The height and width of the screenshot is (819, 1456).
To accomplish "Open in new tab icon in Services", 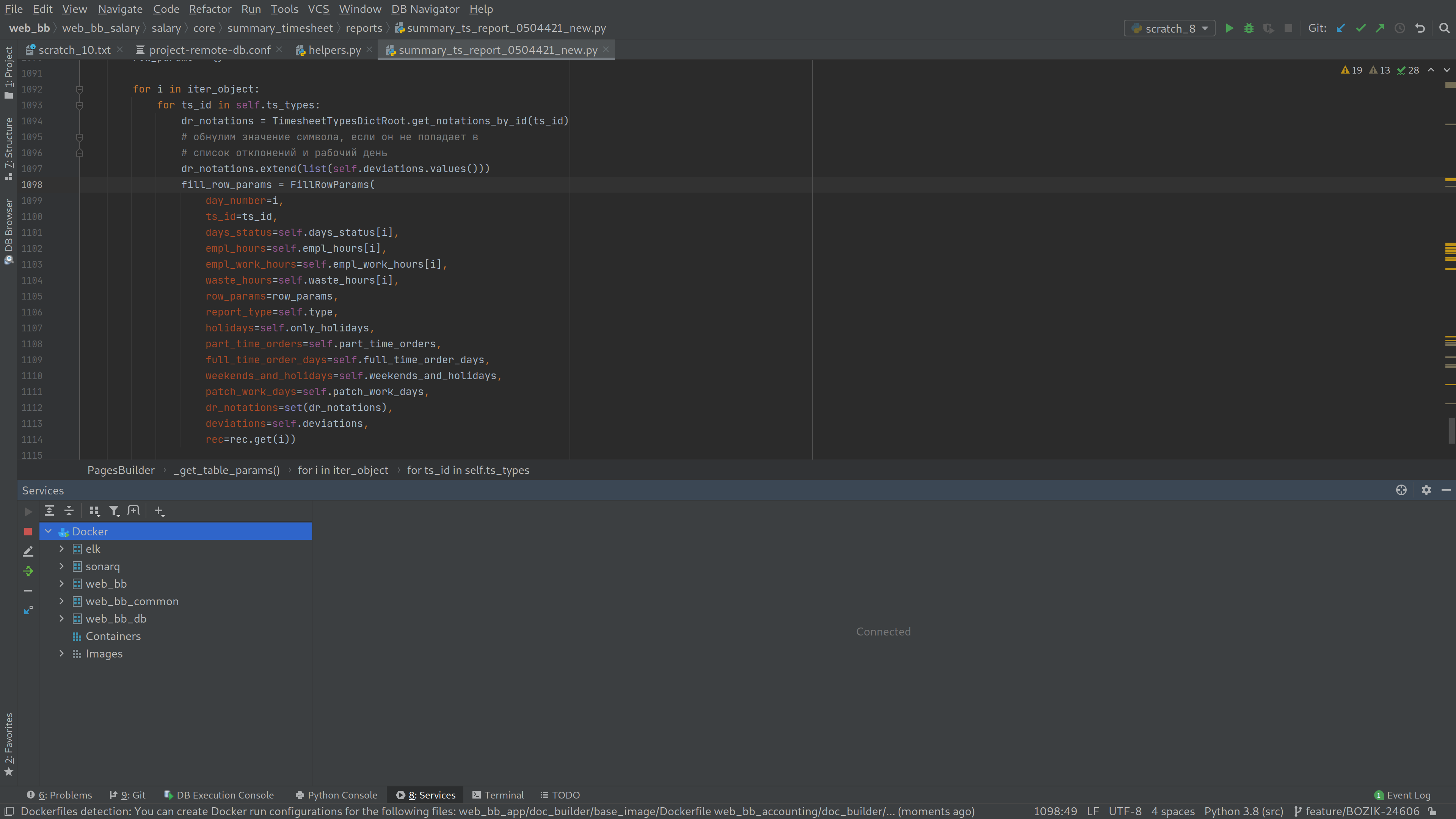I will (133, 510).
